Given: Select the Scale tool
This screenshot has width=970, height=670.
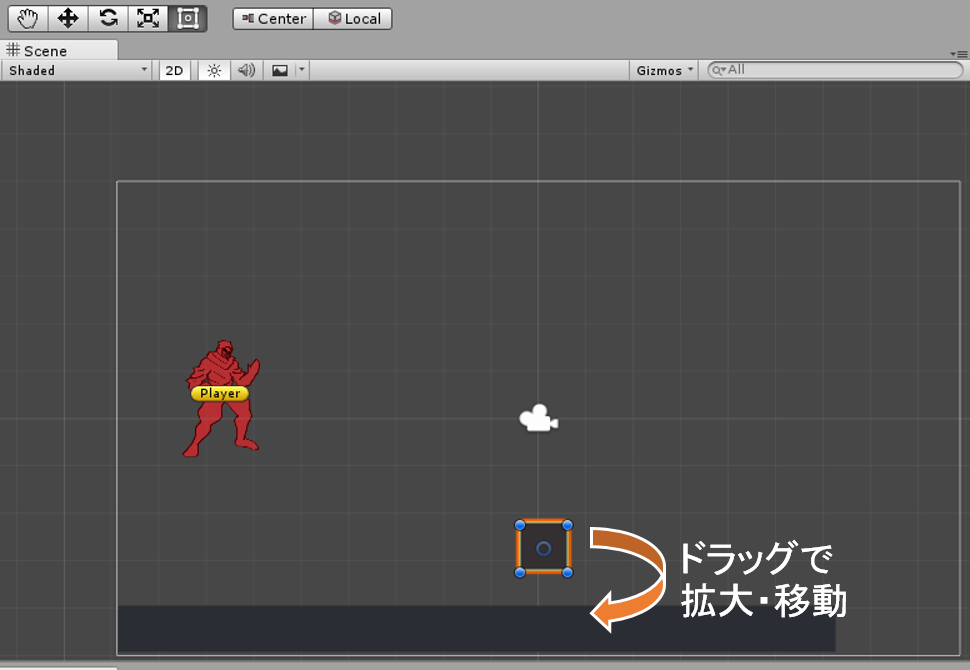Looking at the screenshot, I should click(x=148, y=19).
